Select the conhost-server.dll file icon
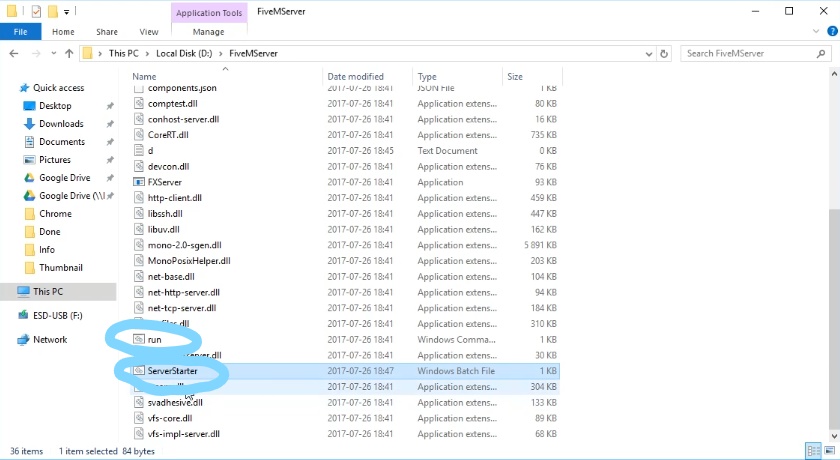This screenshot has height=460, width=840. 139,119
